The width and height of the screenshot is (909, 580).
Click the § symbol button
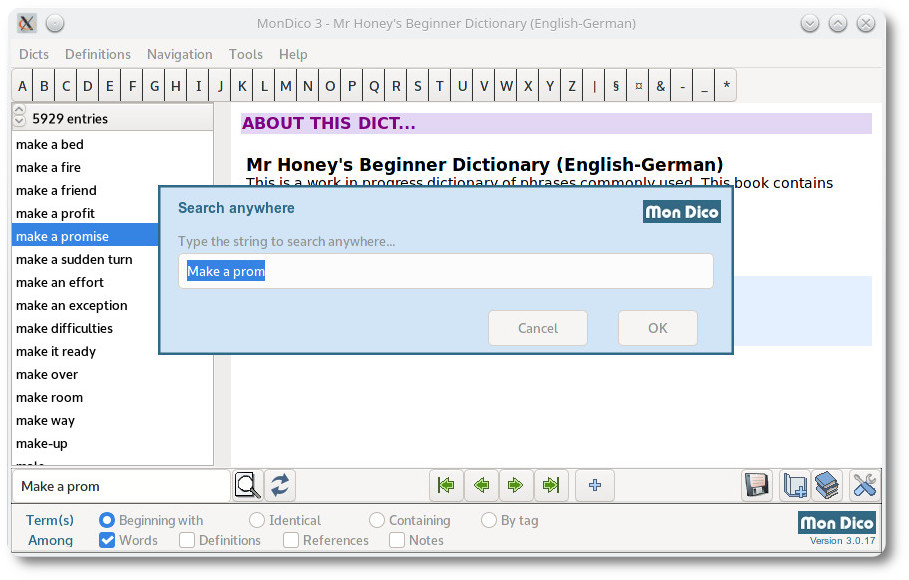tap(616, 86)
